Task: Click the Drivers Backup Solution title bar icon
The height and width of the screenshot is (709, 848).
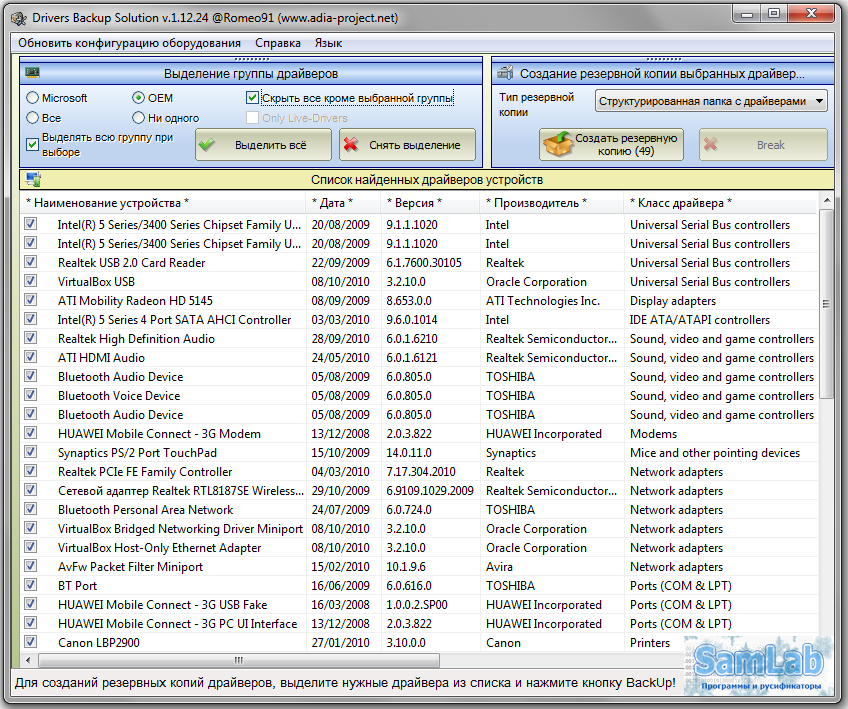Action: coord(19,18)
